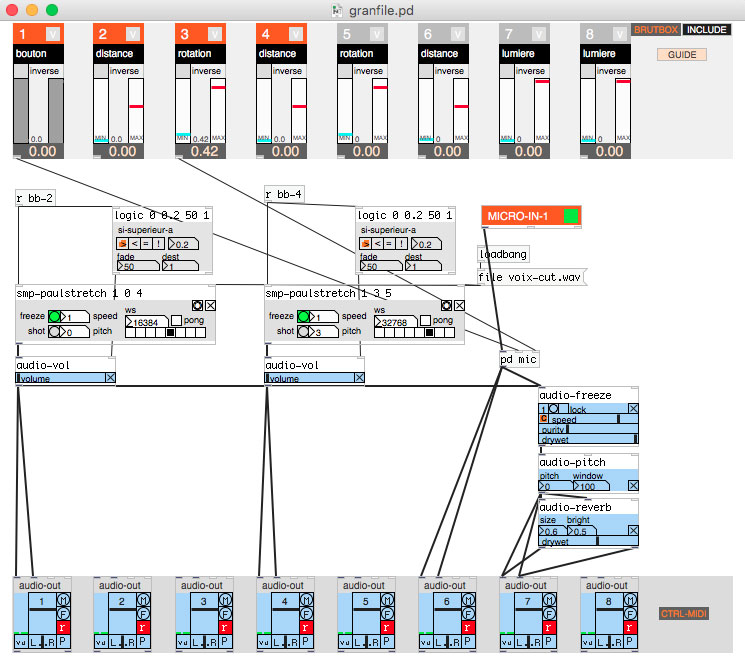
Task: Click the P button on audio-out 1
Action: pyautogui.click(x=62, y=641)
